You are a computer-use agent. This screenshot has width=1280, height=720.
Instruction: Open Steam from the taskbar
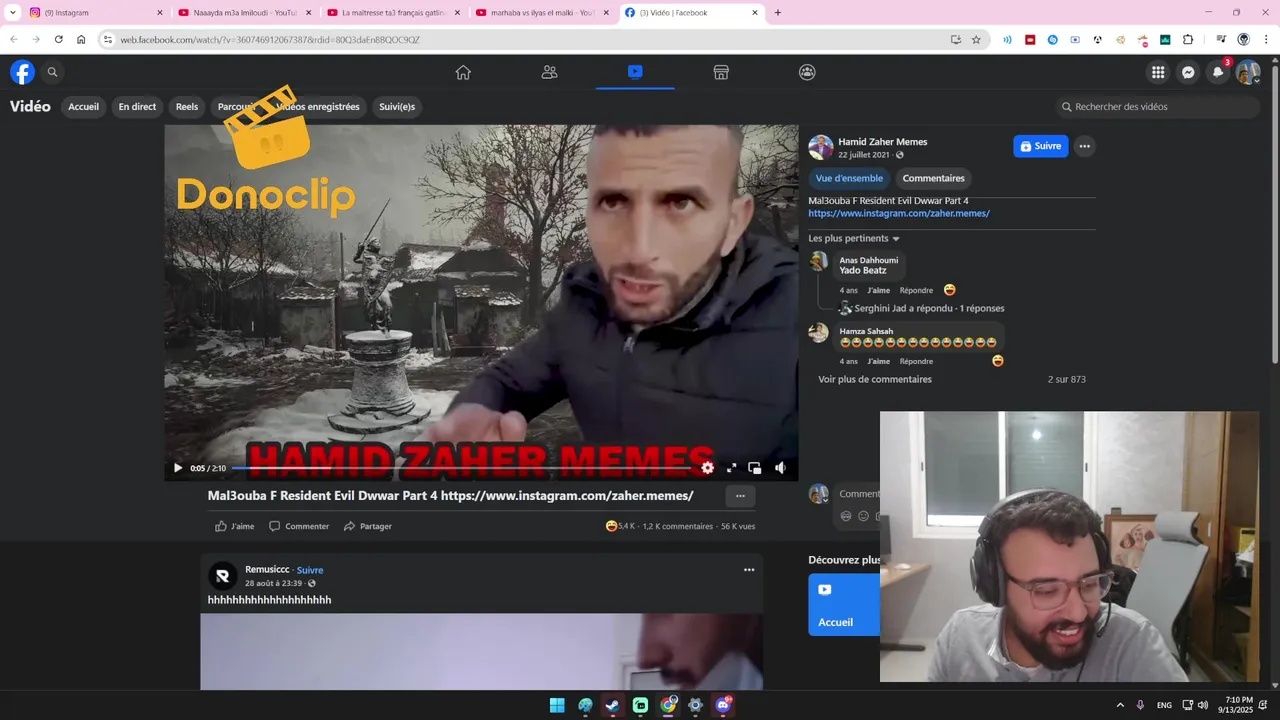[x=612, y=705]
